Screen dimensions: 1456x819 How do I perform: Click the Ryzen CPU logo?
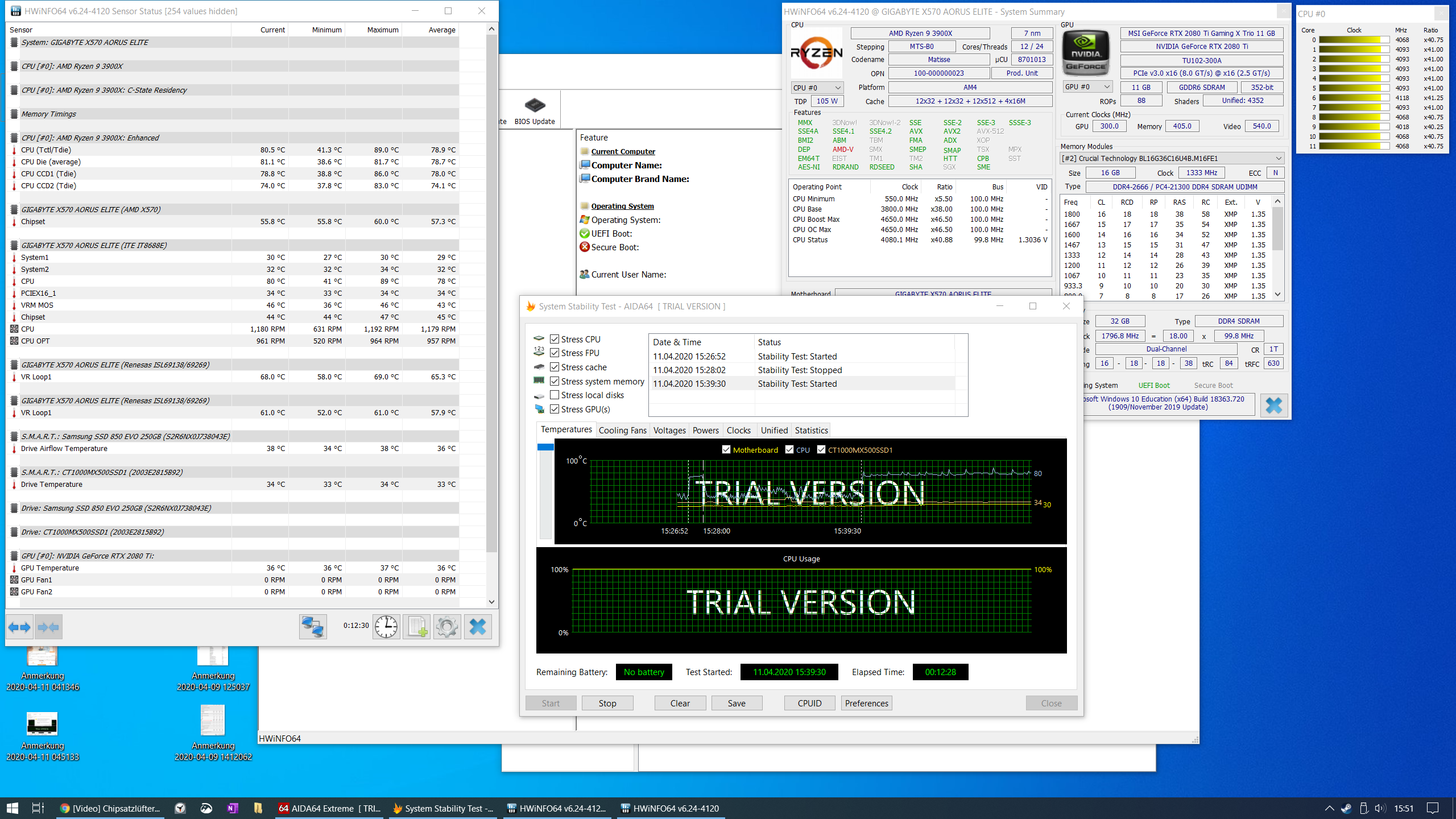[817, 53]
